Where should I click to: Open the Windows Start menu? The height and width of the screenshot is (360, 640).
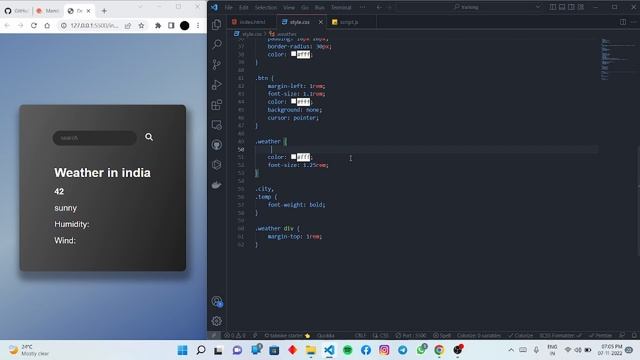[182, 350]
